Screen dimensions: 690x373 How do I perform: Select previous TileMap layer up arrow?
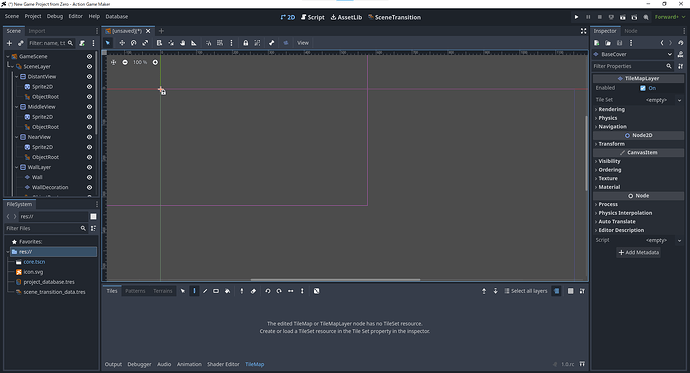tap(484, 291)
